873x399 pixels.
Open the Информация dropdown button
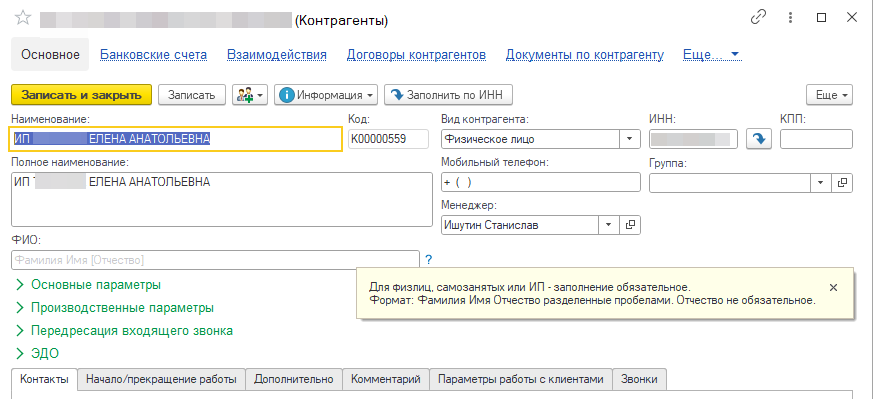pos(326,95)
